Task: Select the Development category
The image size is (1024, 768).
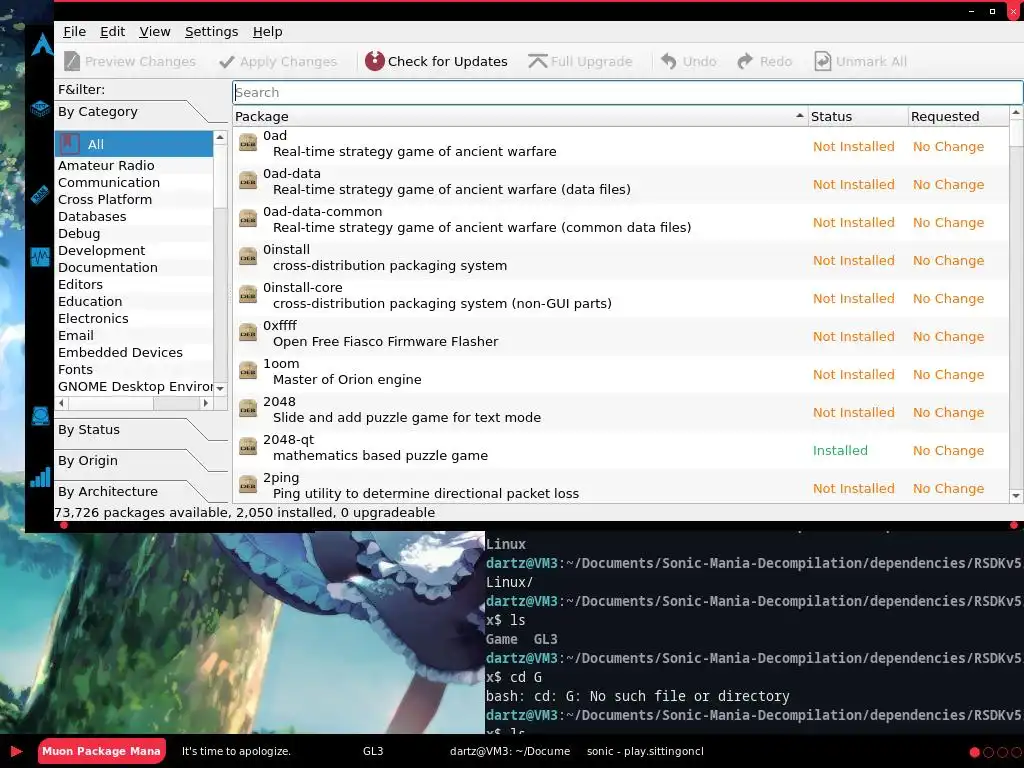Action: 134,250
